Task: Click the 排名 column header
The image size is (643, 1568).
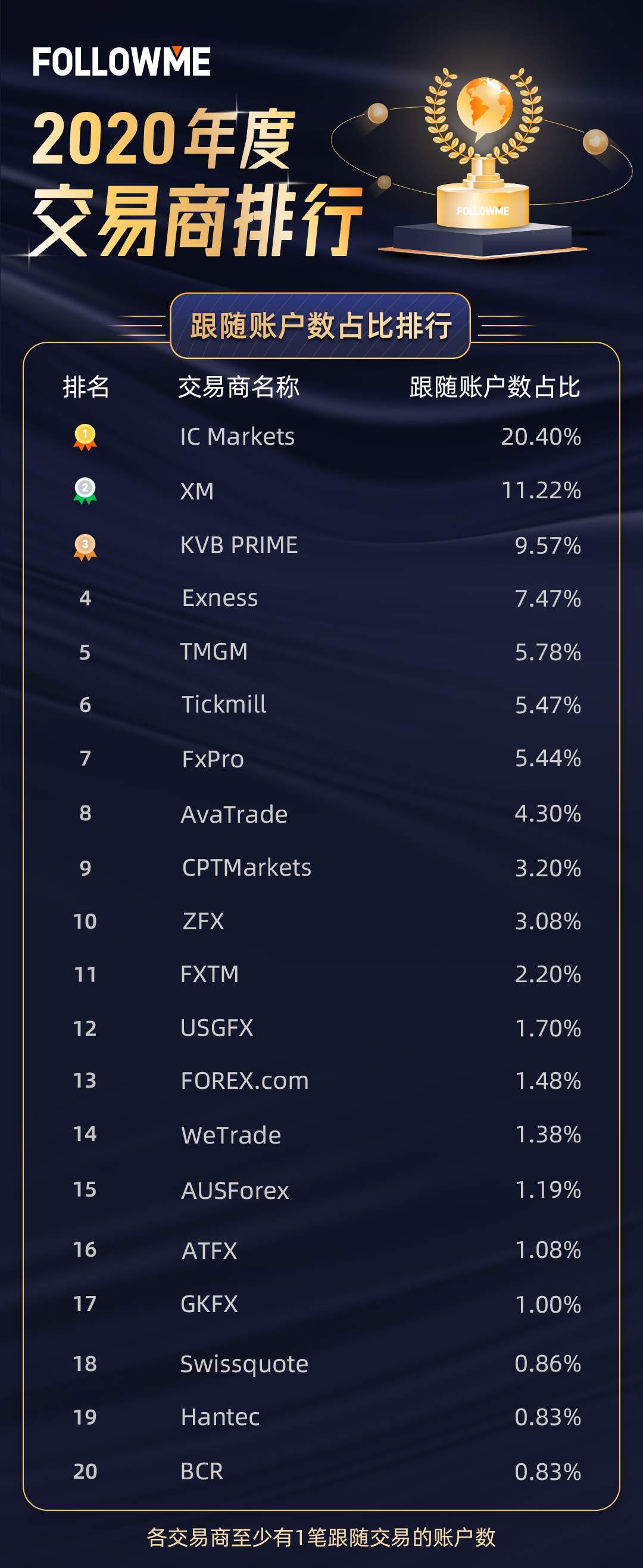Action: click(x=86, y=386)
